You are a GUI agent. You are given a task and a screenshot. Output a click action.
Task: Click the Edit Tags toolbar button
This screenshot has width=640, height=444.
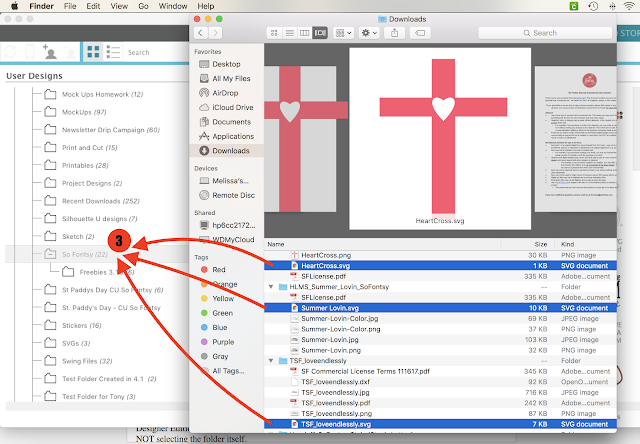click(420, 33)
